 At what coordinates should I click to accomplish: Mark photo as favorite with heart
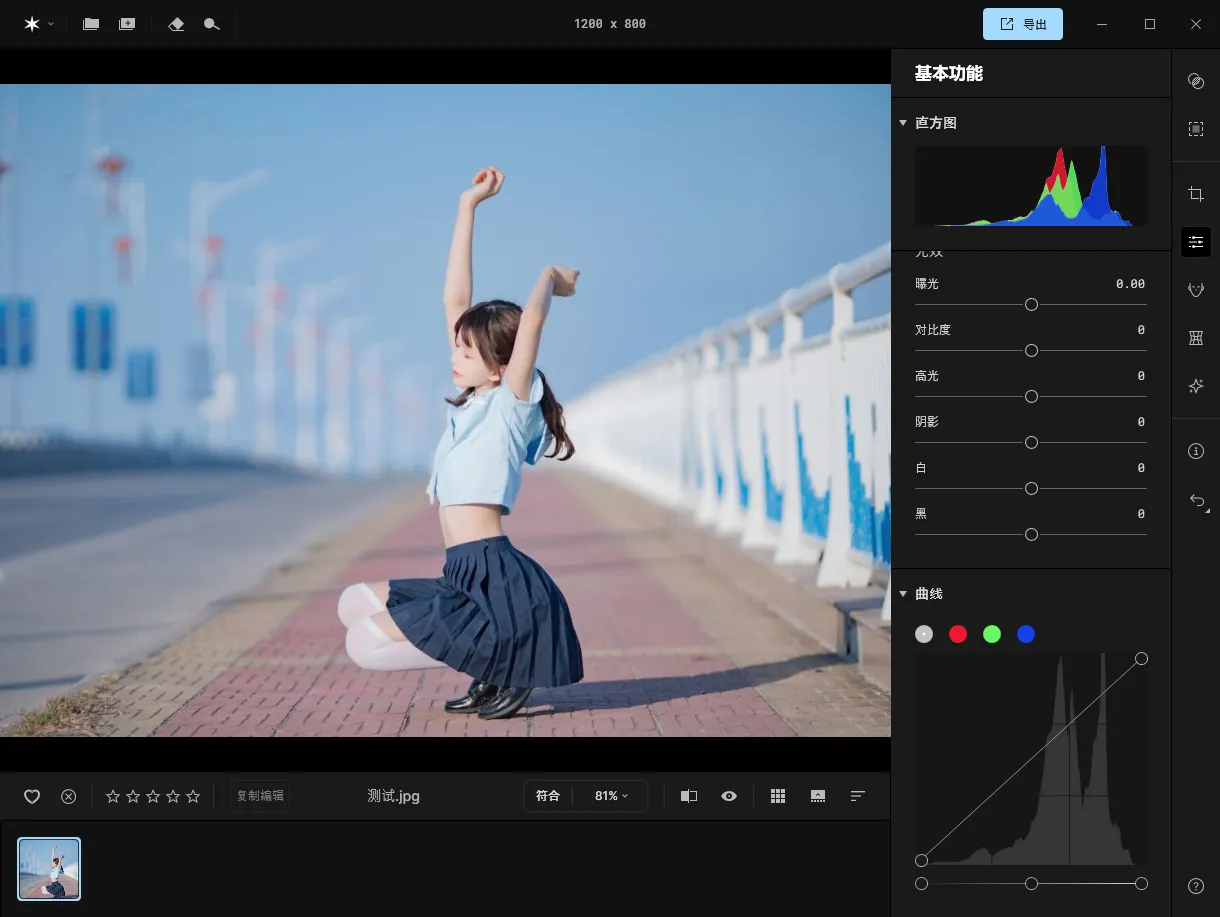pos(32,796)
